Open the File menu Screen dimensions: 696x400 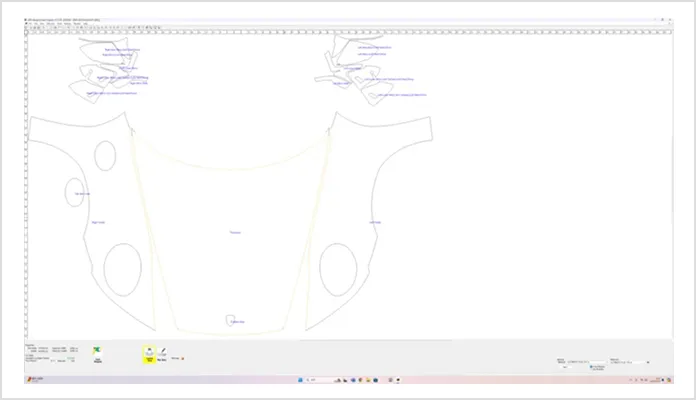[x=27, y=23]
